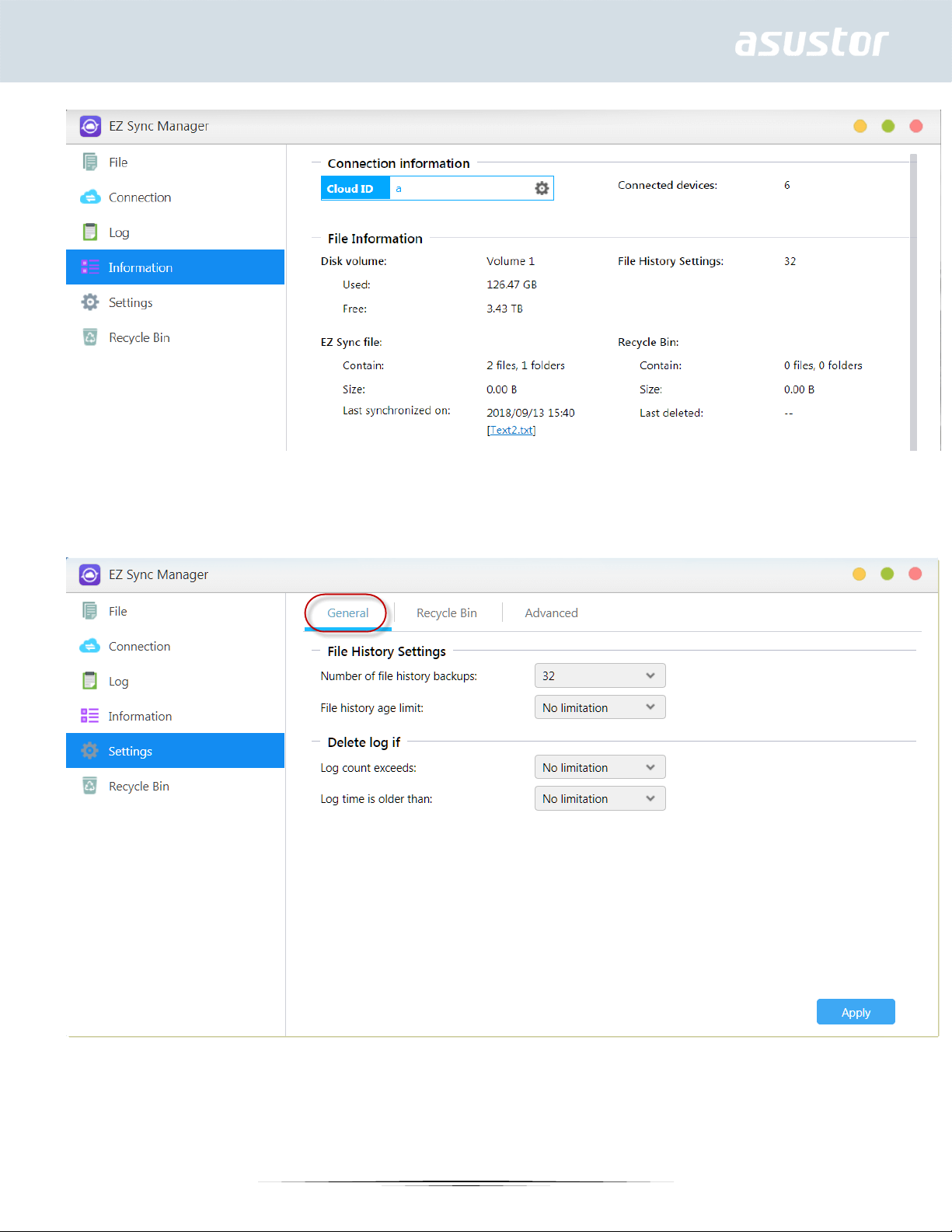Screen dimensions: 952x1232
Task: Click the "2018/09/13 15:40" sync date
Action: 531,413
